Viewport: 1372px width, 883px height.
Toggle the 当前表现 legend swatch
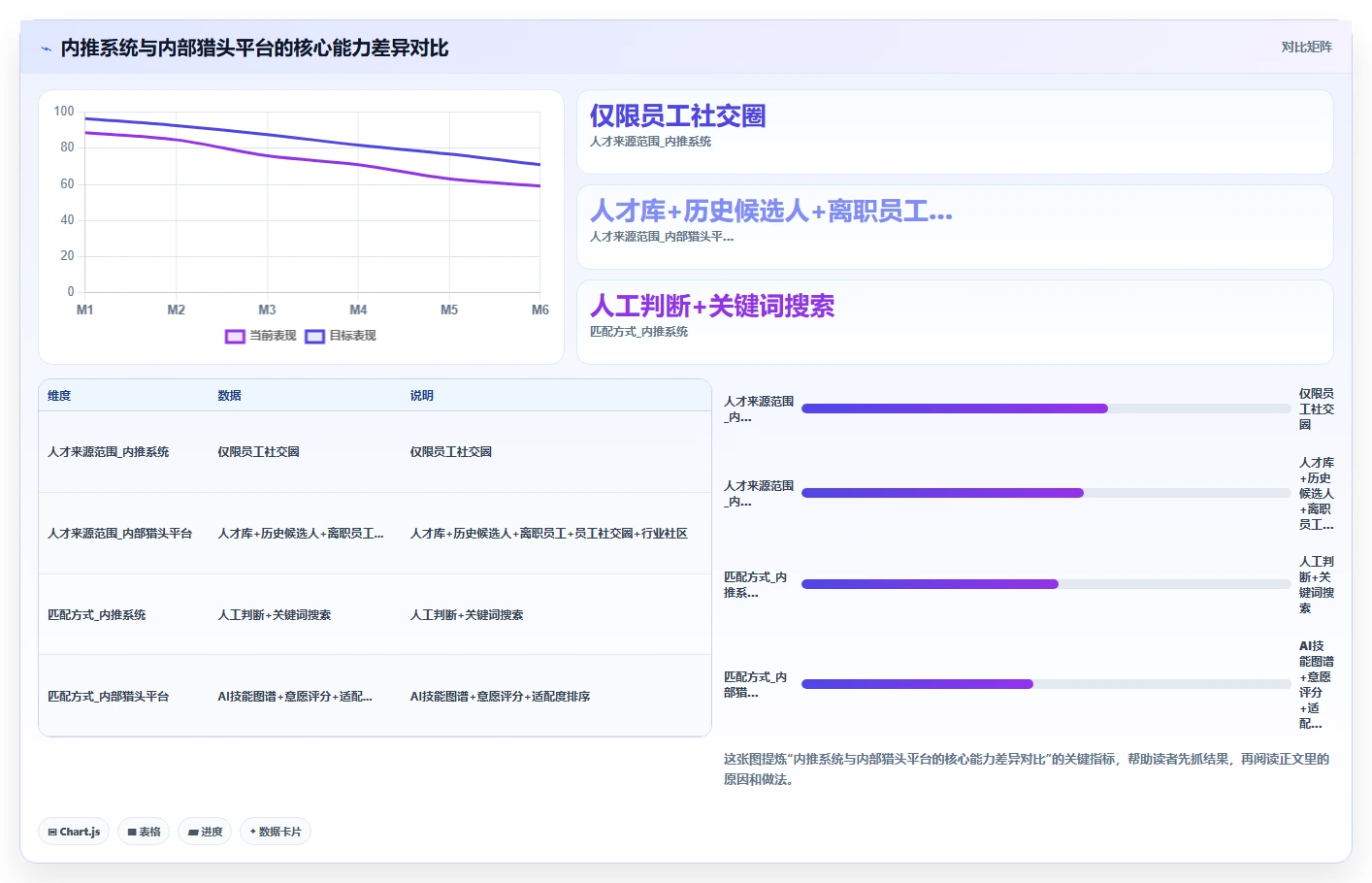pos(235,337)
